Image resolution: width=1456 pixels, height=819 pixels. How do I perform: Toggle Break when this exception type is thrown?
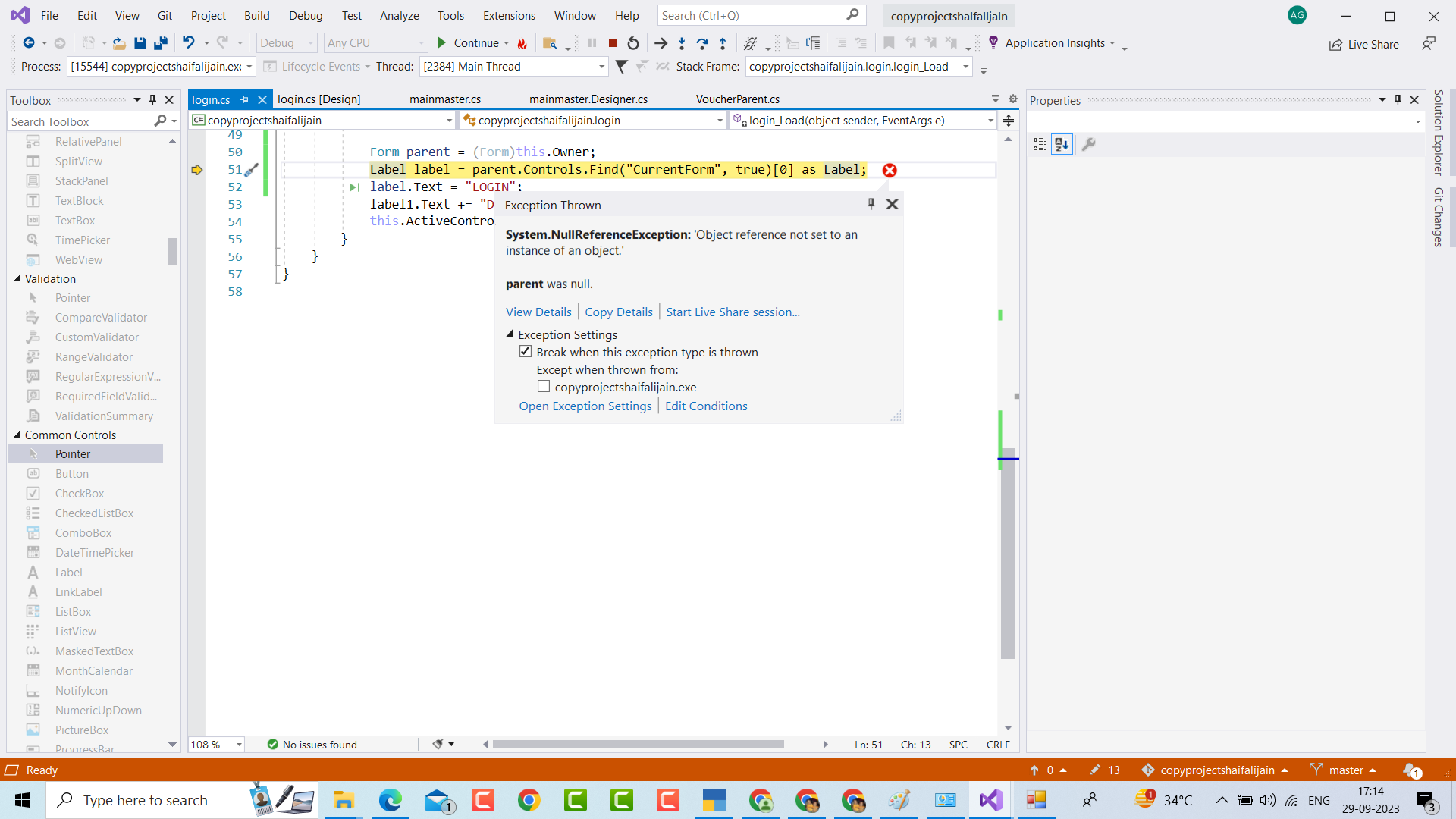coord(526,352)
